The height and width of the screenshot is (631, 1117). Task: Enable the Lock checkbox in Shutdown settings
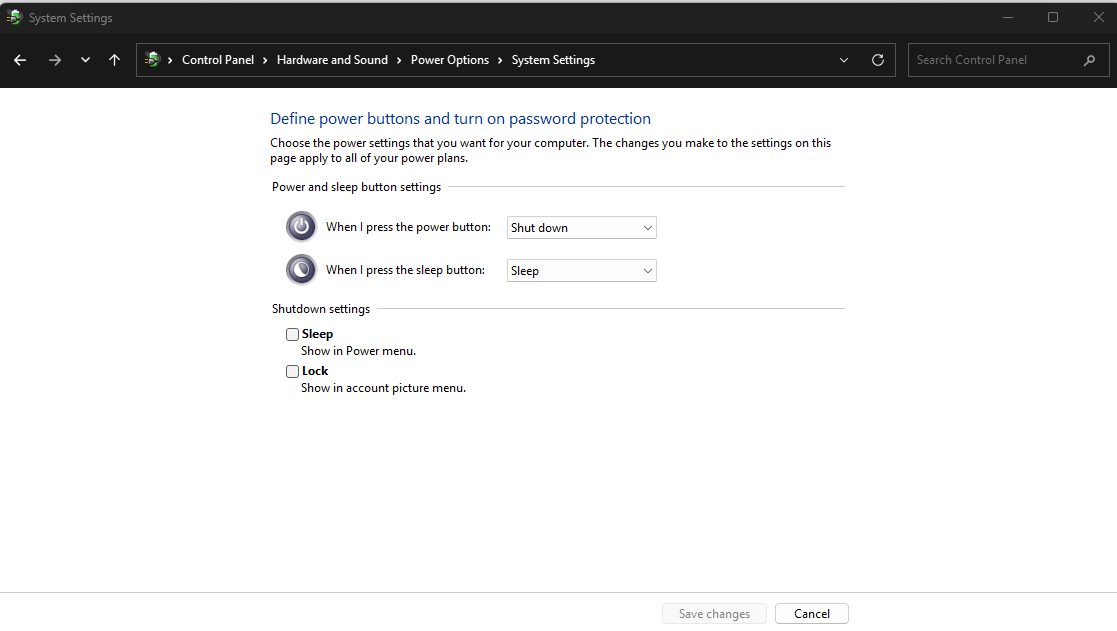293,371
